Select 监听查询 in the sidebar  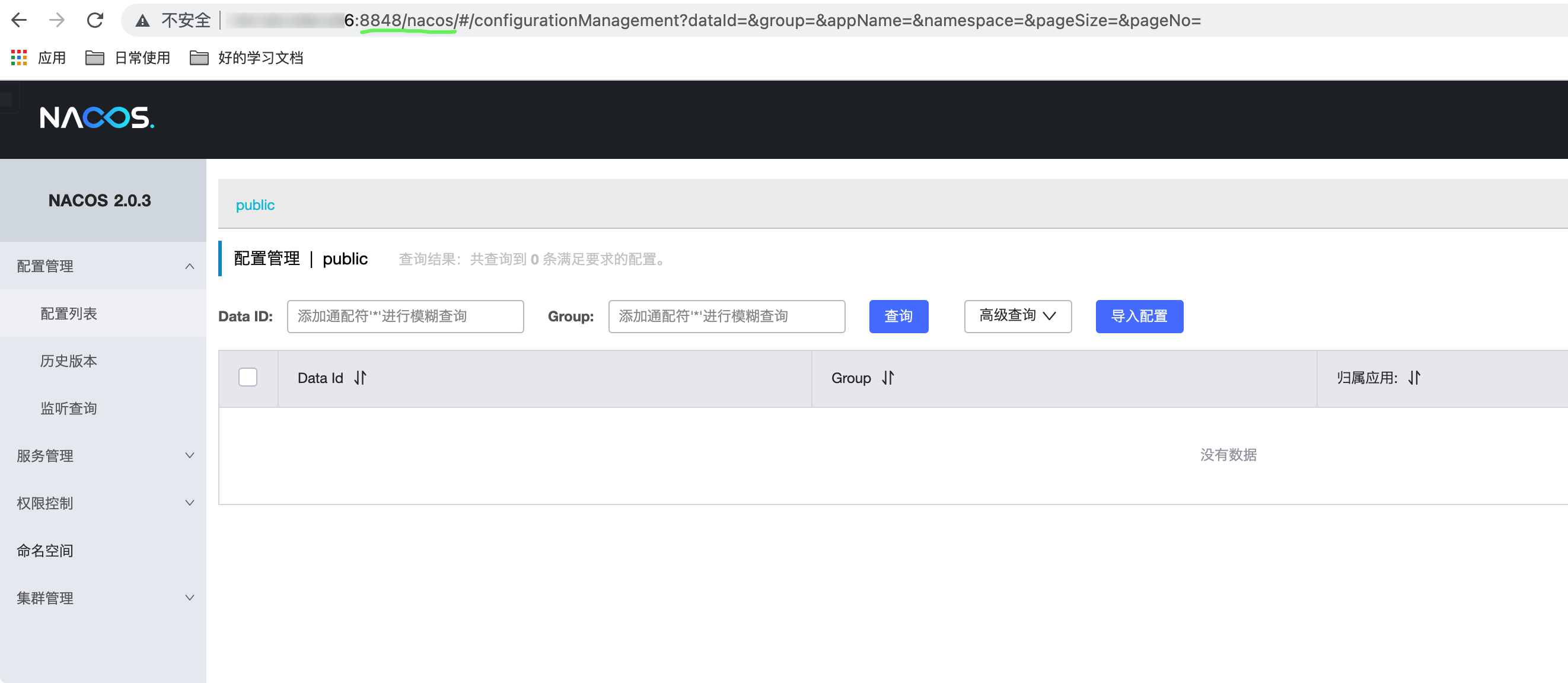click(x=69, y=408)
